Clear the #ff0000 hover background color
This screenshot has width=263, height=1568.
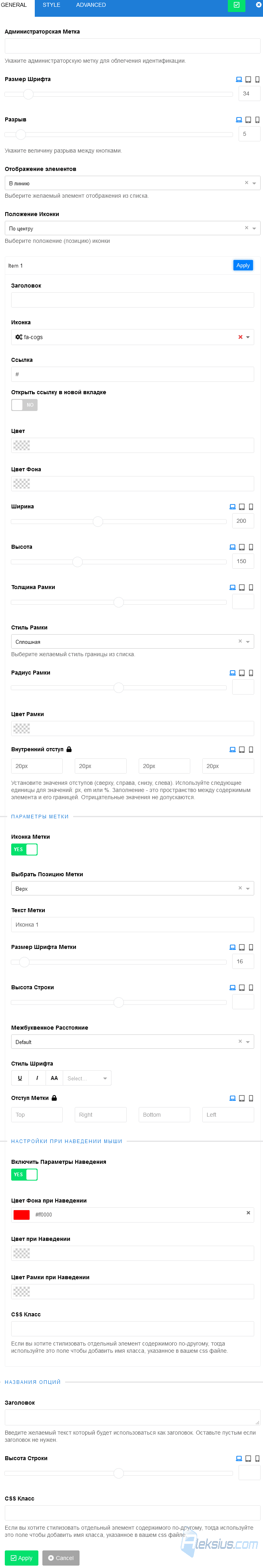248,1213
